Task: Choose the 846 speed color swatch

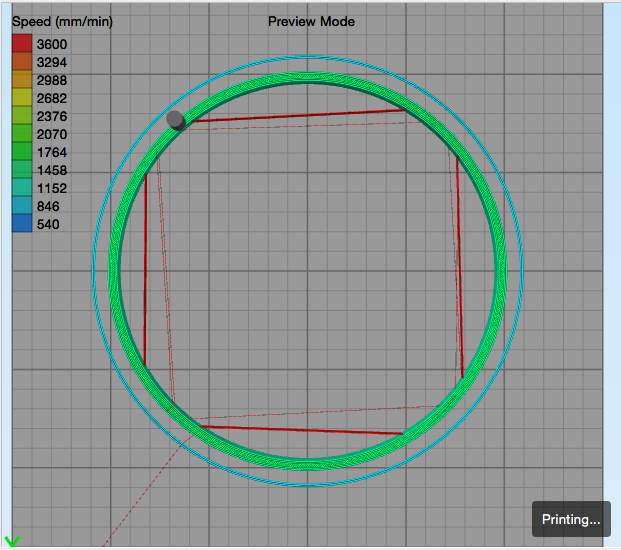Action: click(x=22, y=206)
